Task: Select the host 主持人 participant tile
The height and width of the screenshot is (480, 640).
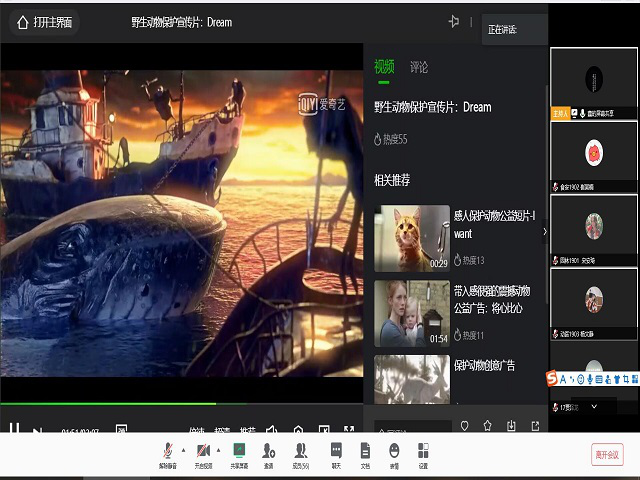Action: (594, 83)
